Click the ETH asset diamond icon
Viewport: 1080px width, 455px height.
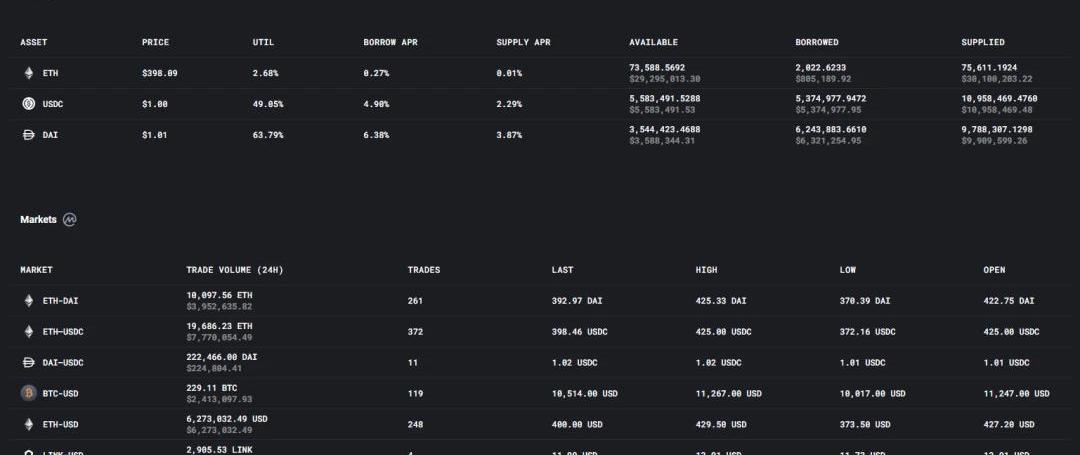click(x=28, y=73)
